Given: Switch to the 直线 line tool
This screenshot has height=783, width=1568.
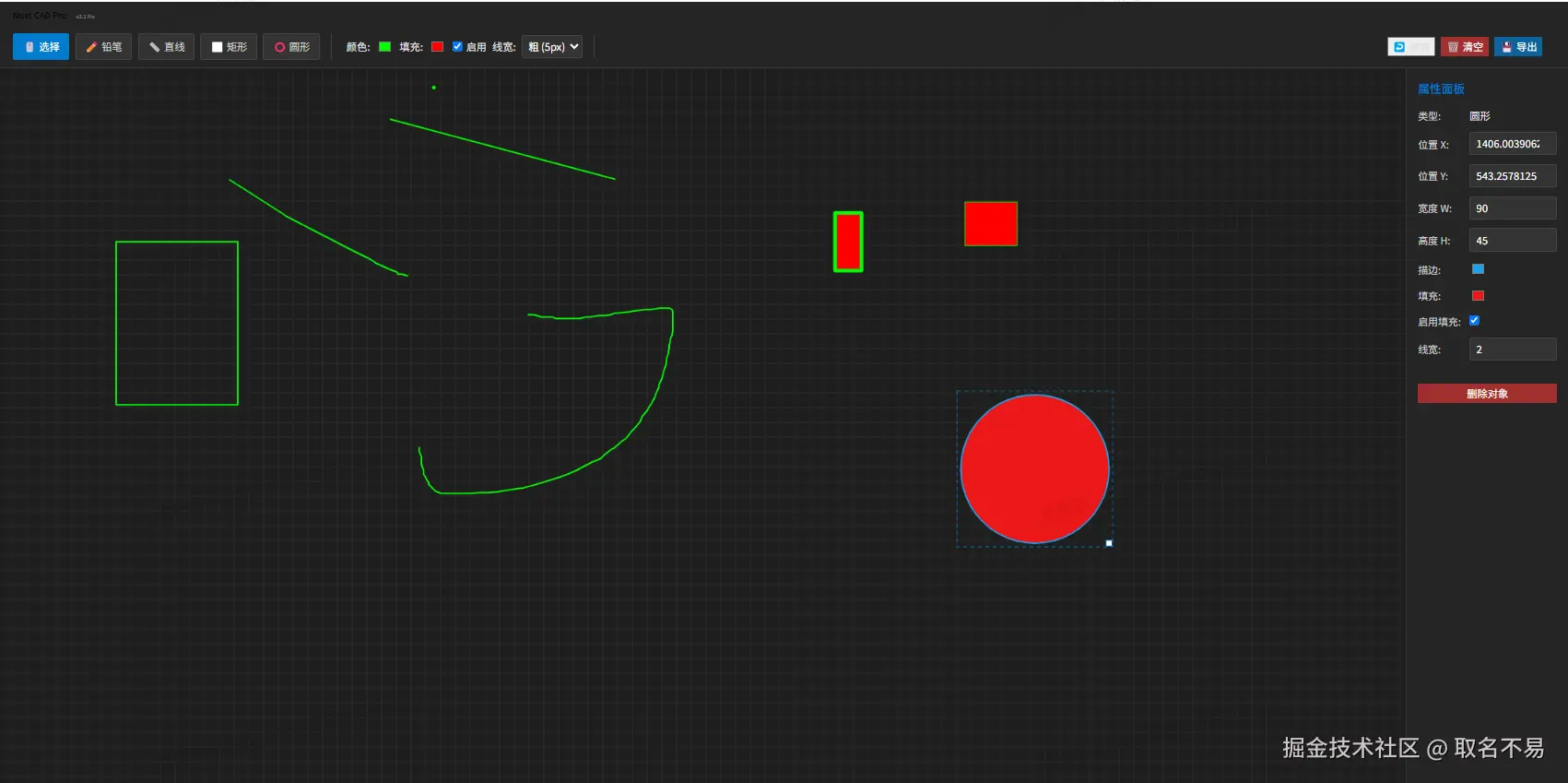Looking at the screenshot, I should [x=166, y=47].
